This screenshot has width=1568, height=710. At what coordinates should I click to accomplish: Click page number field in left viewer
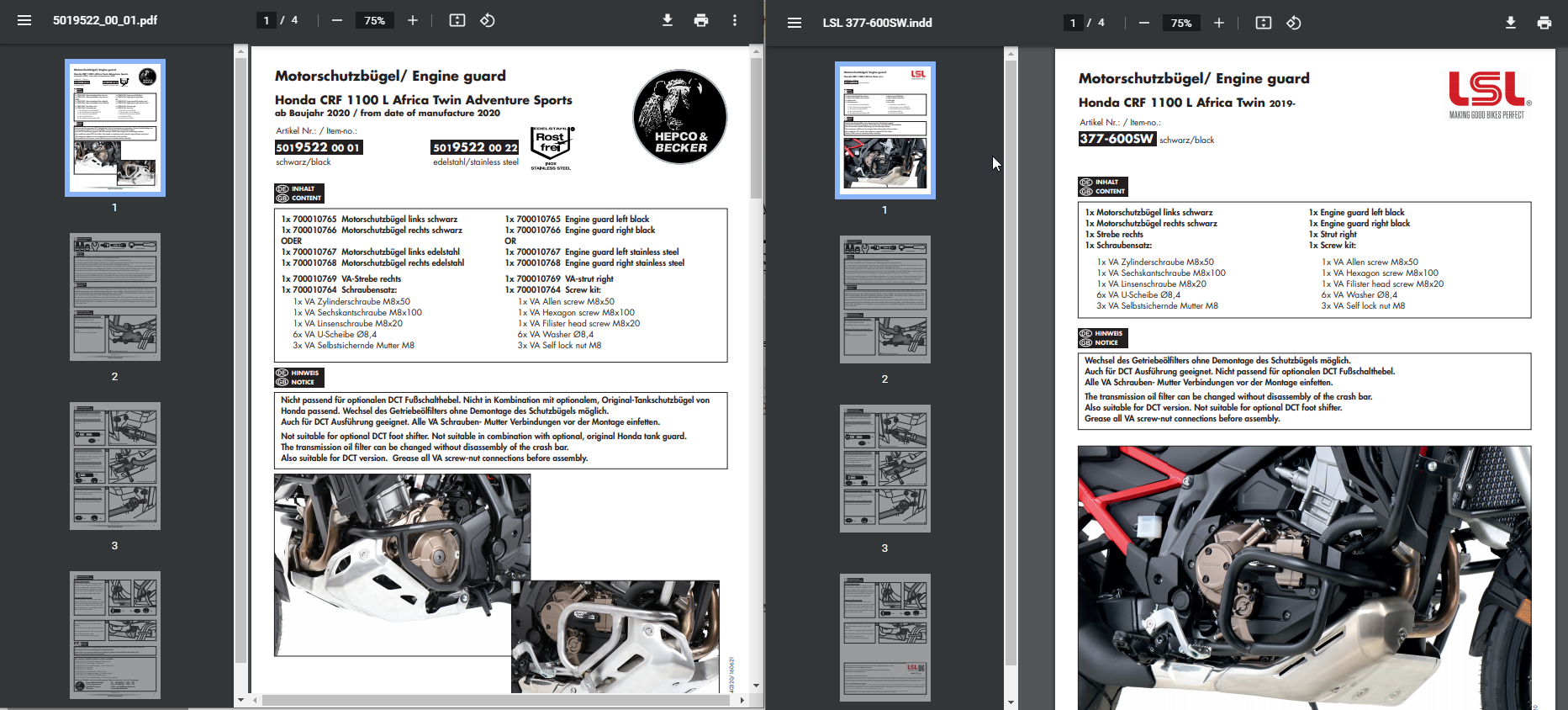click(x=267, y=20)
